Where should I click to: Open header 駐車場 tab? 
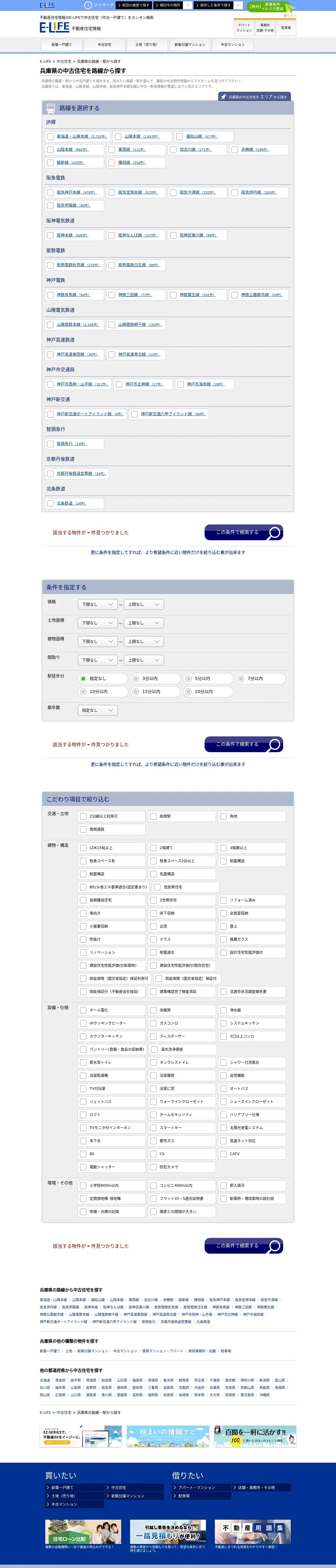pos(286,28)
